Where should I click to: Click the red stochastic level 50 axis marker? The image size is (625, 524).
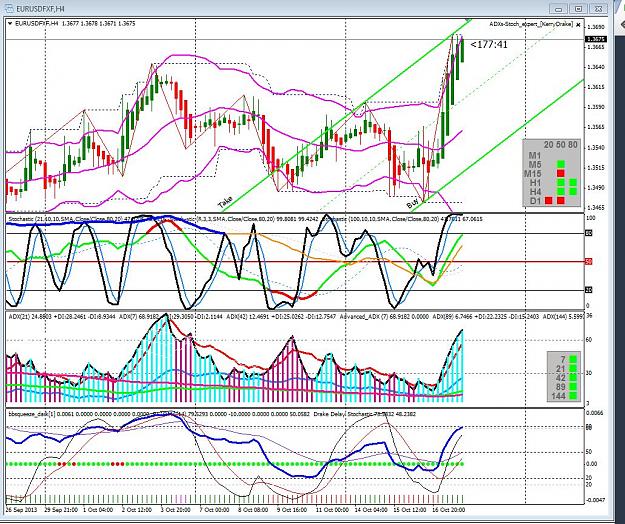588,262
